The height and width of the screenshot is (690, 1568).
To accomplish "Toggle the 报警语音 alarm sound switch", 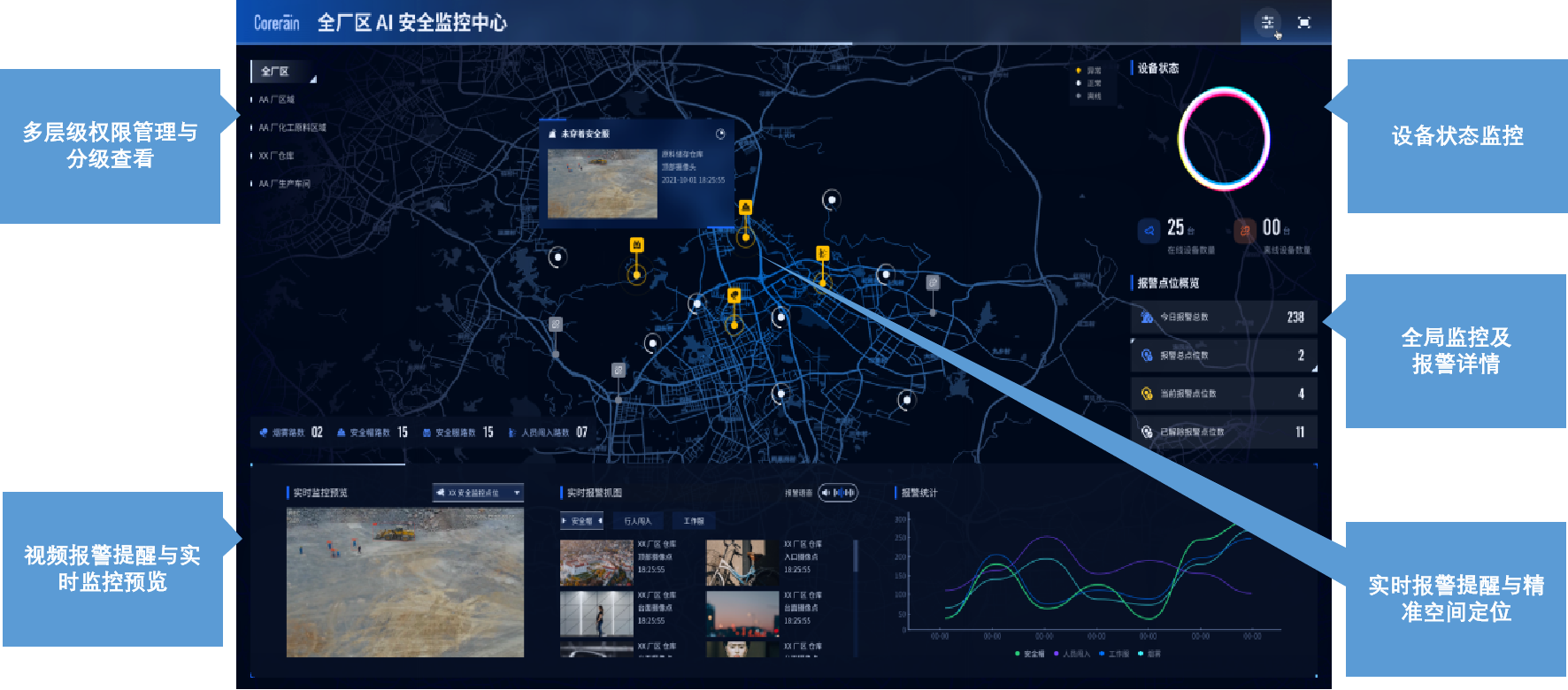I will pyautogui.click(x=837, y=493).
